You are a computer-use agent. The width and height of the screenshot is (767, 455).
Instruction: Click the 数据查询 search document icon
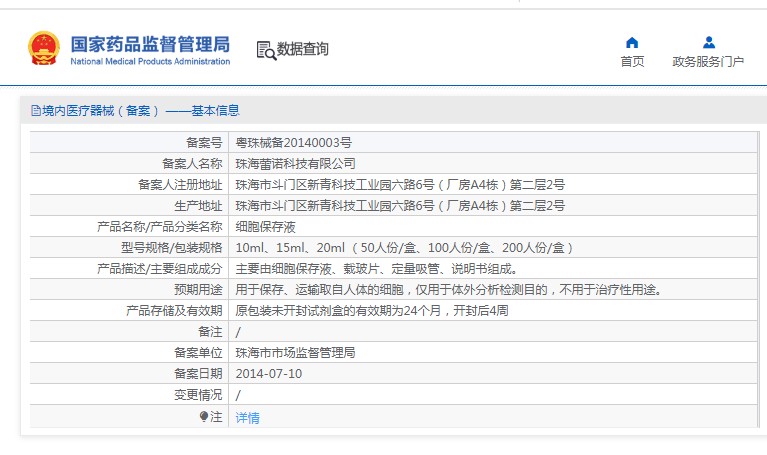click(x=266, y=50)
